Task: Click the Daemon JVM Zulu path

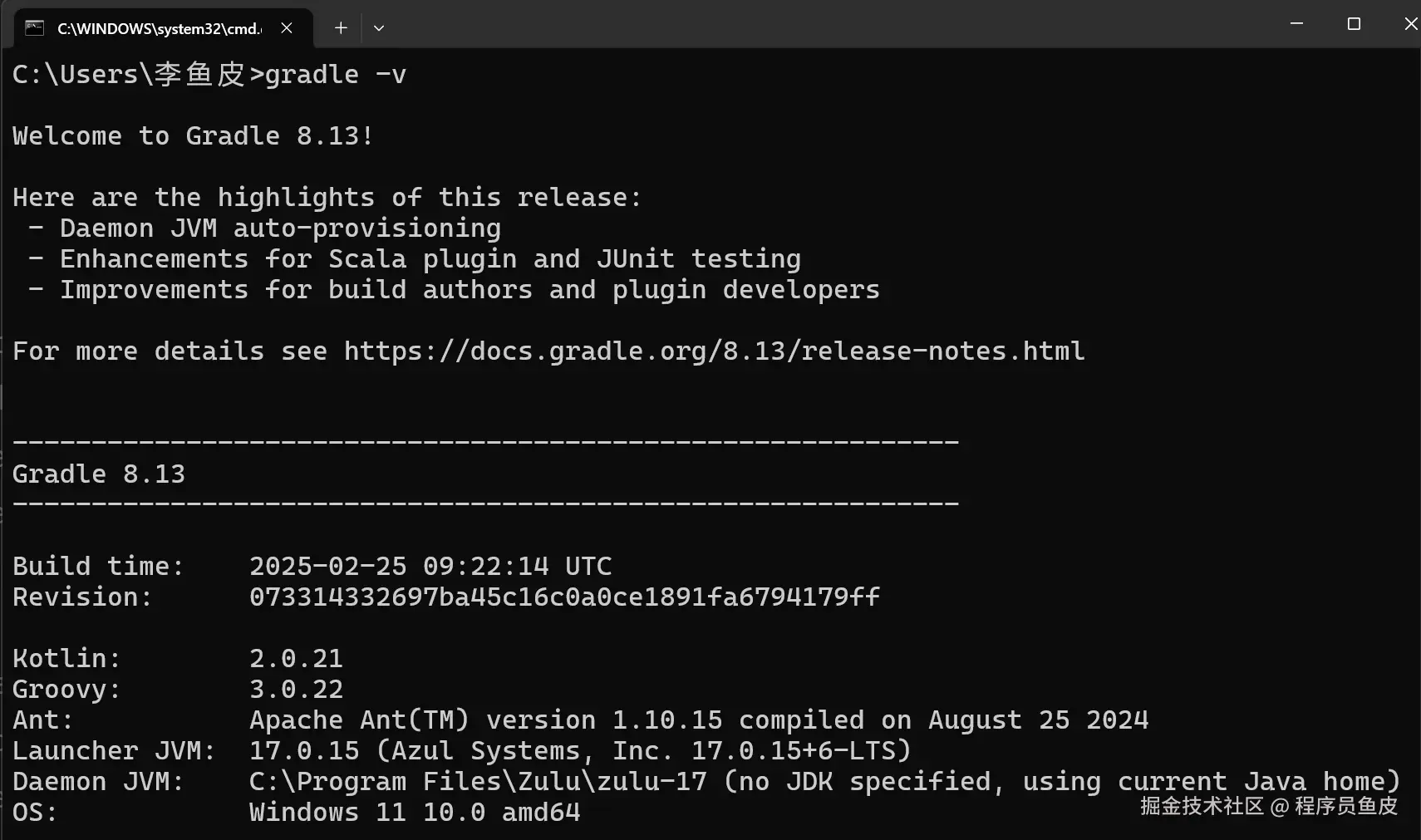Action: click(x=478, y=782)
